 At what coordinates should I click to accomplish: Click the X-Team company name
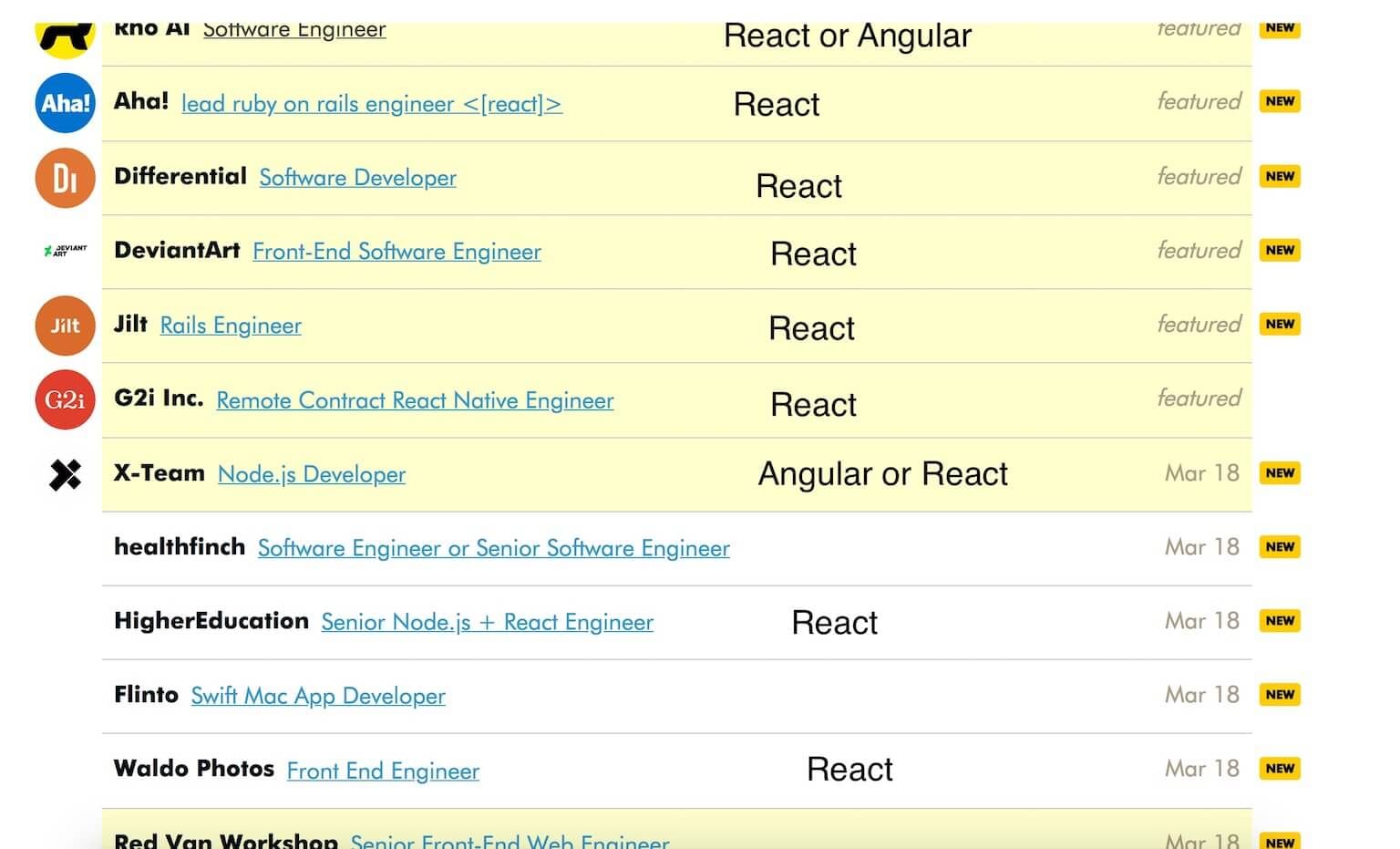tap(160, 472)
